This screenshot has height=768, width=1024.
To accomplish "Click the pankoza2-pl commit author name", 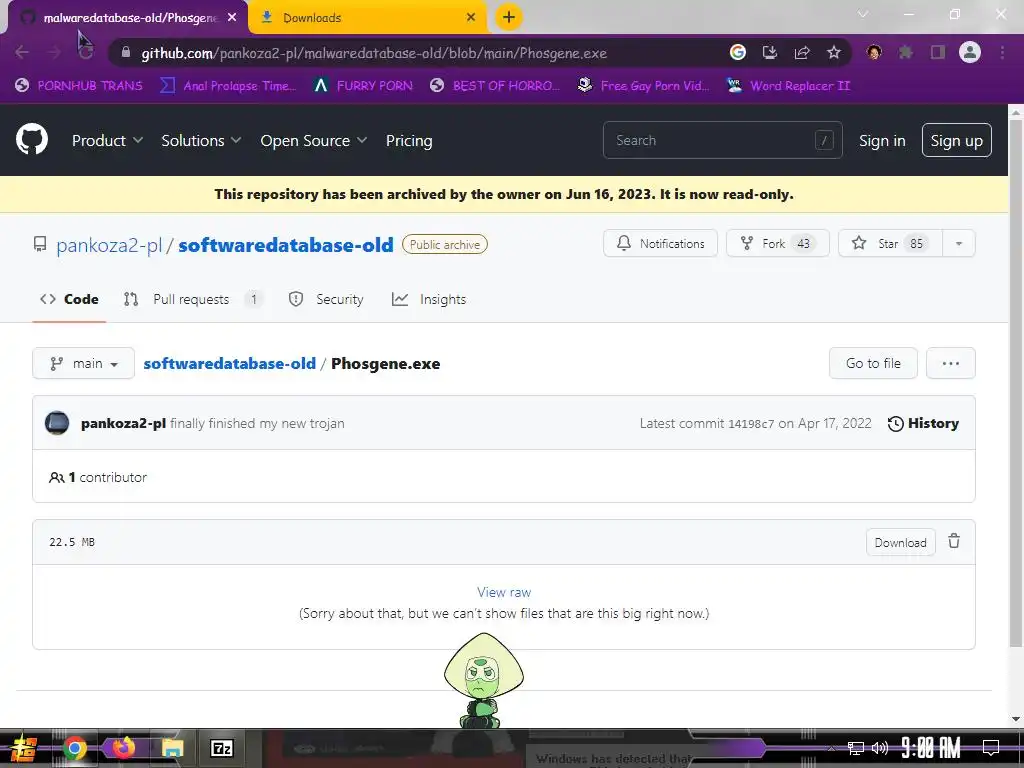I will point(123,423).
